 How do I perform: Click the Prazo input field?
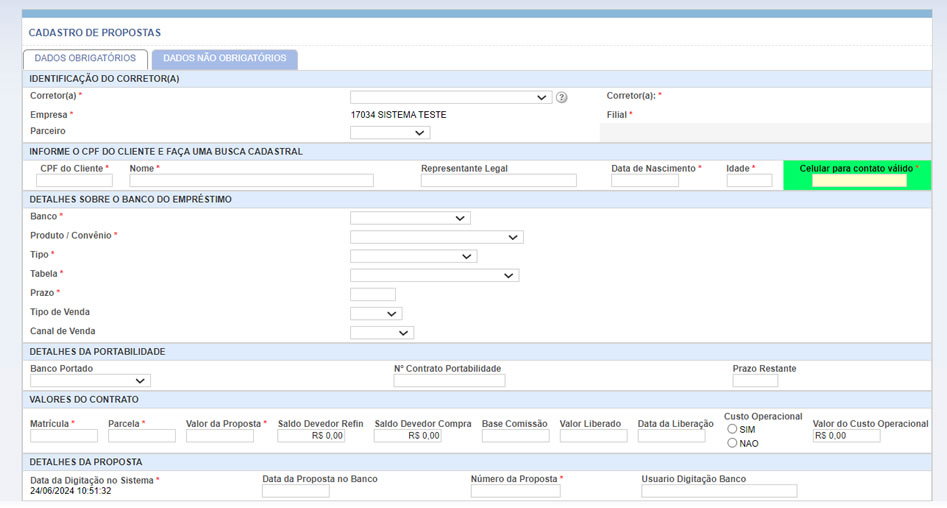coord(372,294)
